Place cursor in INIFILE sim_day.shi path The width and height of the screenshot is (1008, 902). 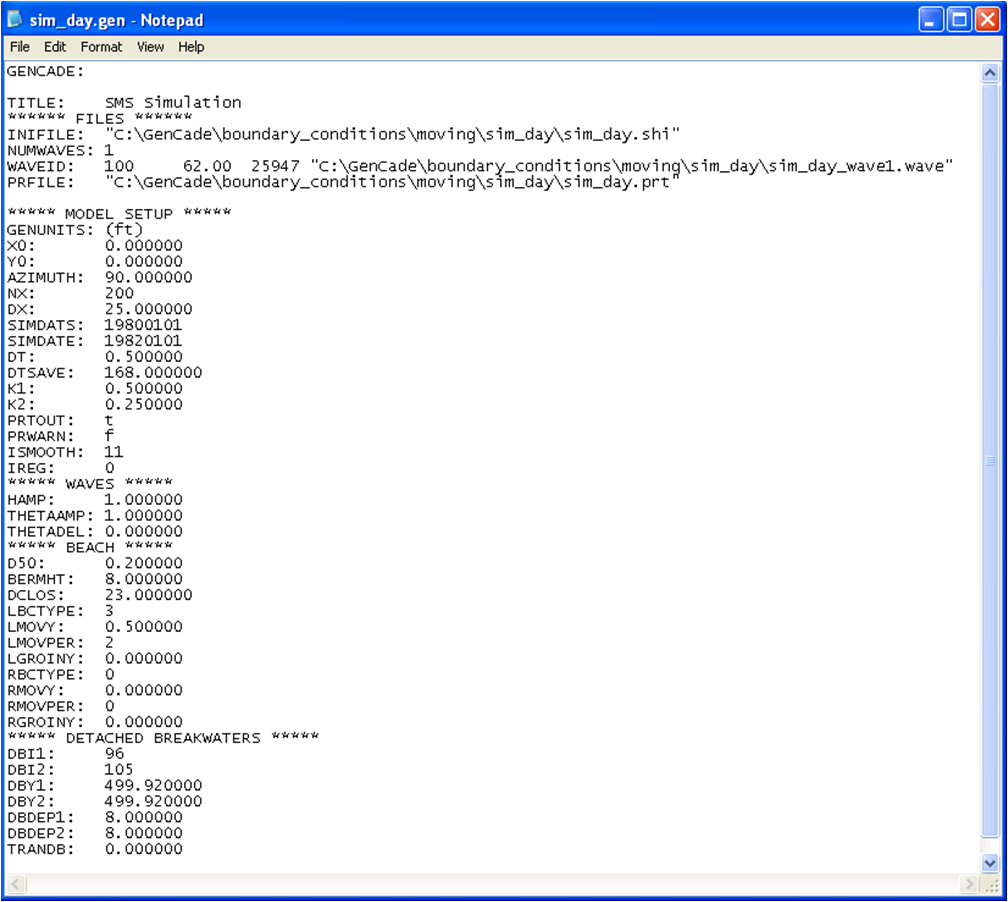point(392,134)
